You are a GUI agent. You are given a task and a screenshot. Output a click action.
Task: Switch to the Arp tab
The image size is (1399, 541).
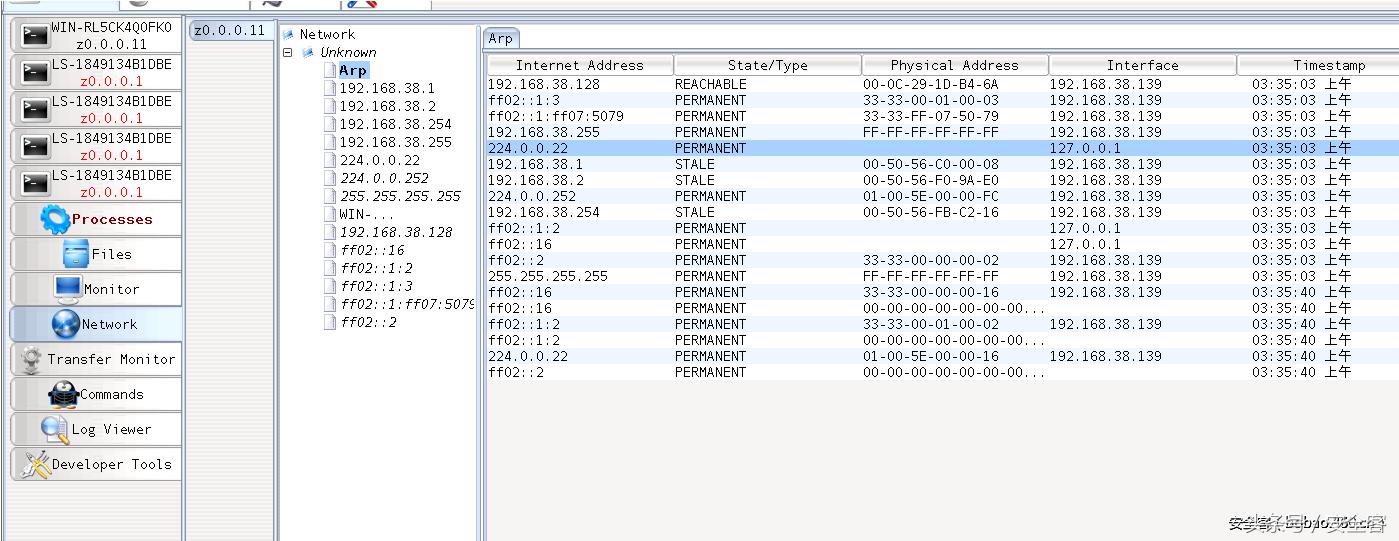pos(500,38)
